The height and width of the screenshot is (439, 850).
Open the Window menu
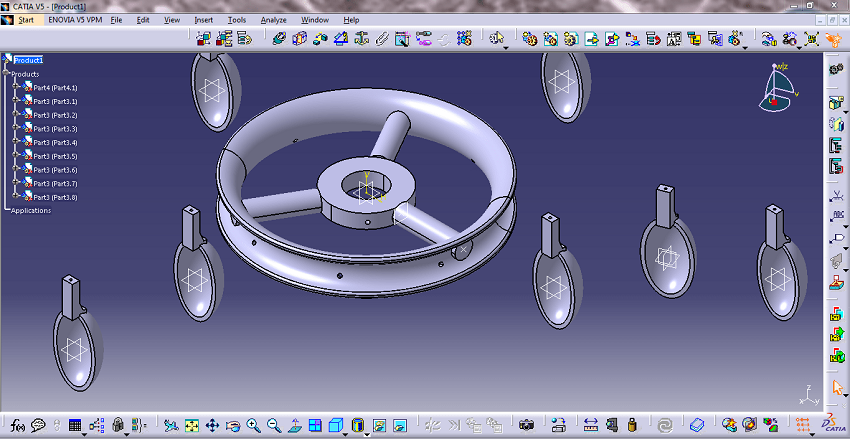[x=314, y=20]
